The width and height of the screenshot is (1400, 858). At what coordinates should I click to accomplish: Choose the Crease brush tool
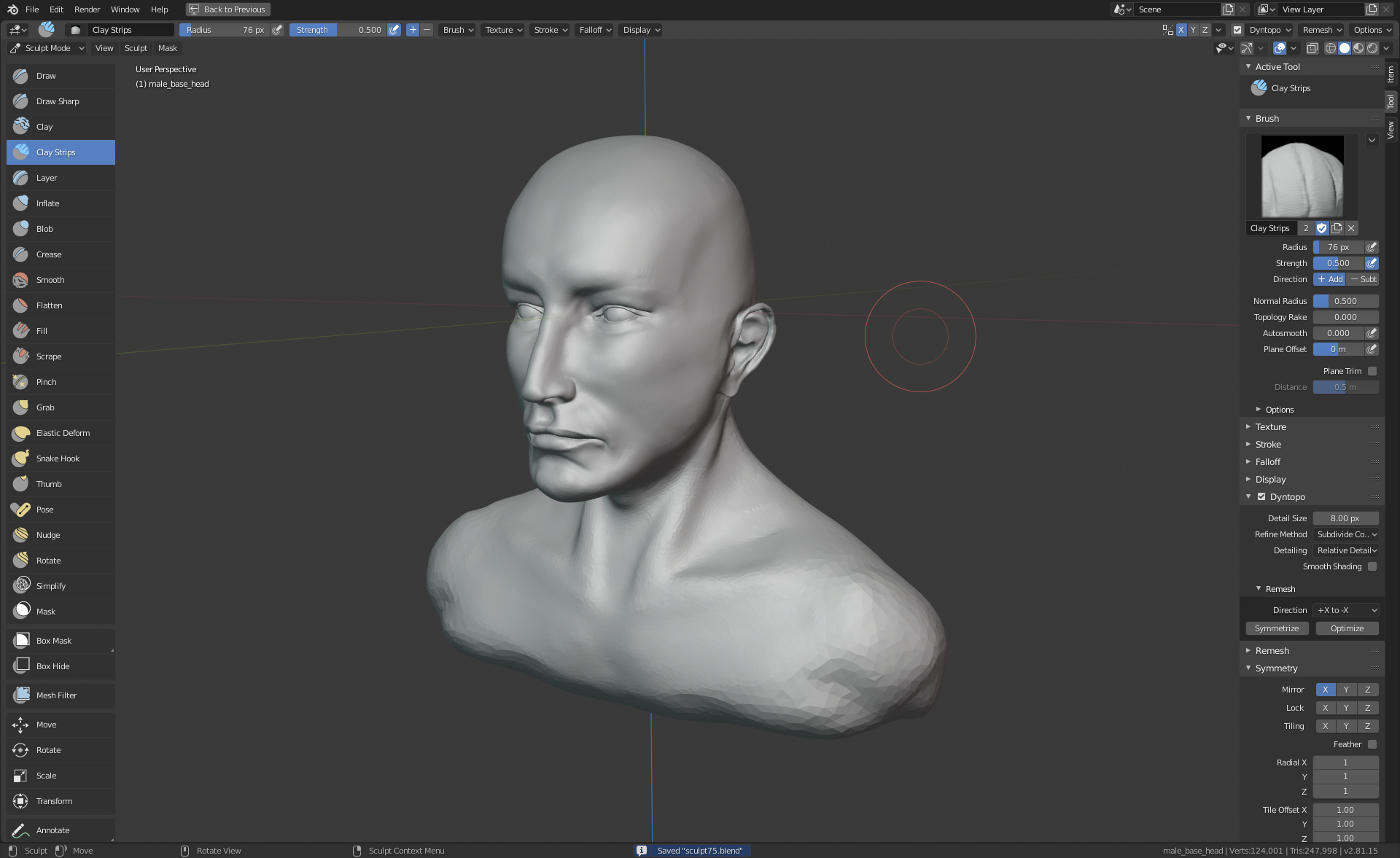tap(49, 254)
